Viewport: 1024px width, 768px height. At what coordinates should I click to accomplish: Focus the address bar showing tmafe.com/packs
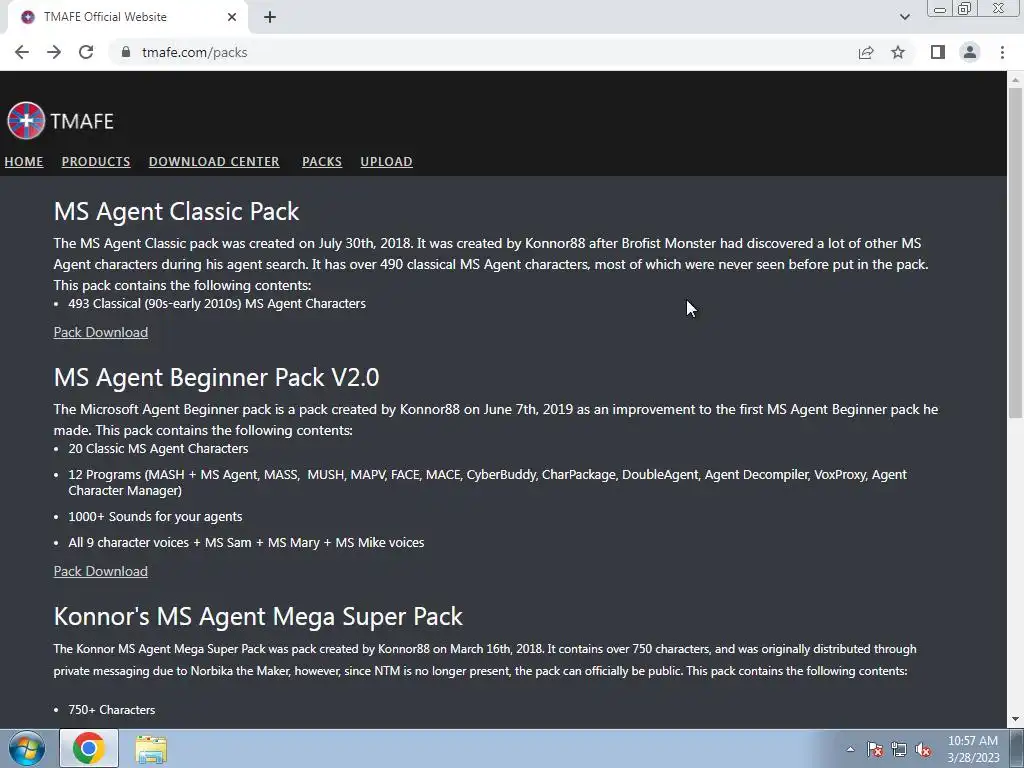(x=483, y=52)
